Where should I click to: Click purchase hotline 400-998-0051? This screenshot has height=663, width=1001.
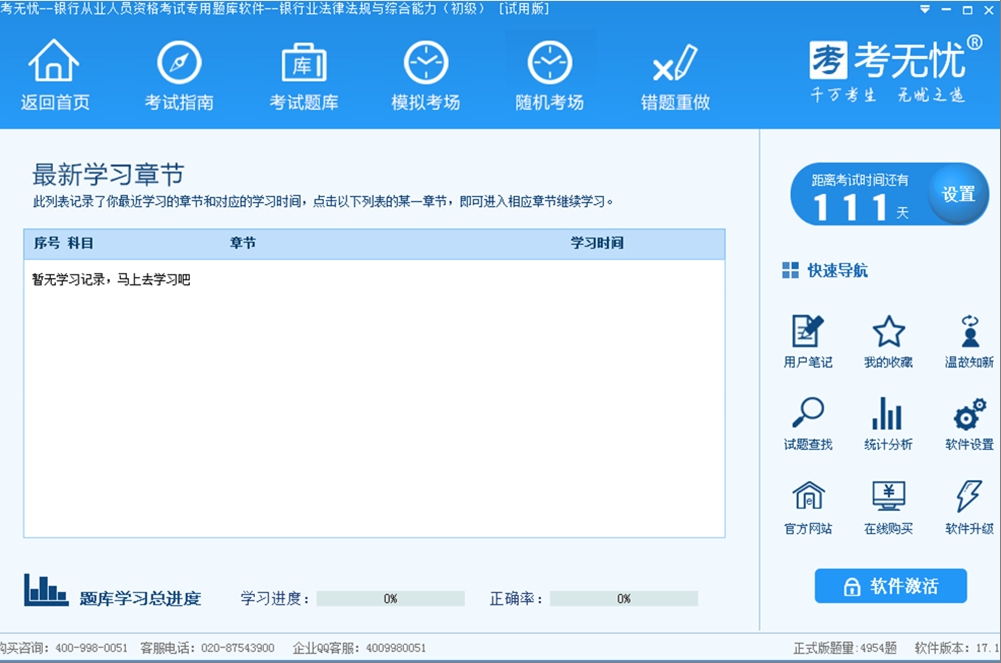pos(91,648)
